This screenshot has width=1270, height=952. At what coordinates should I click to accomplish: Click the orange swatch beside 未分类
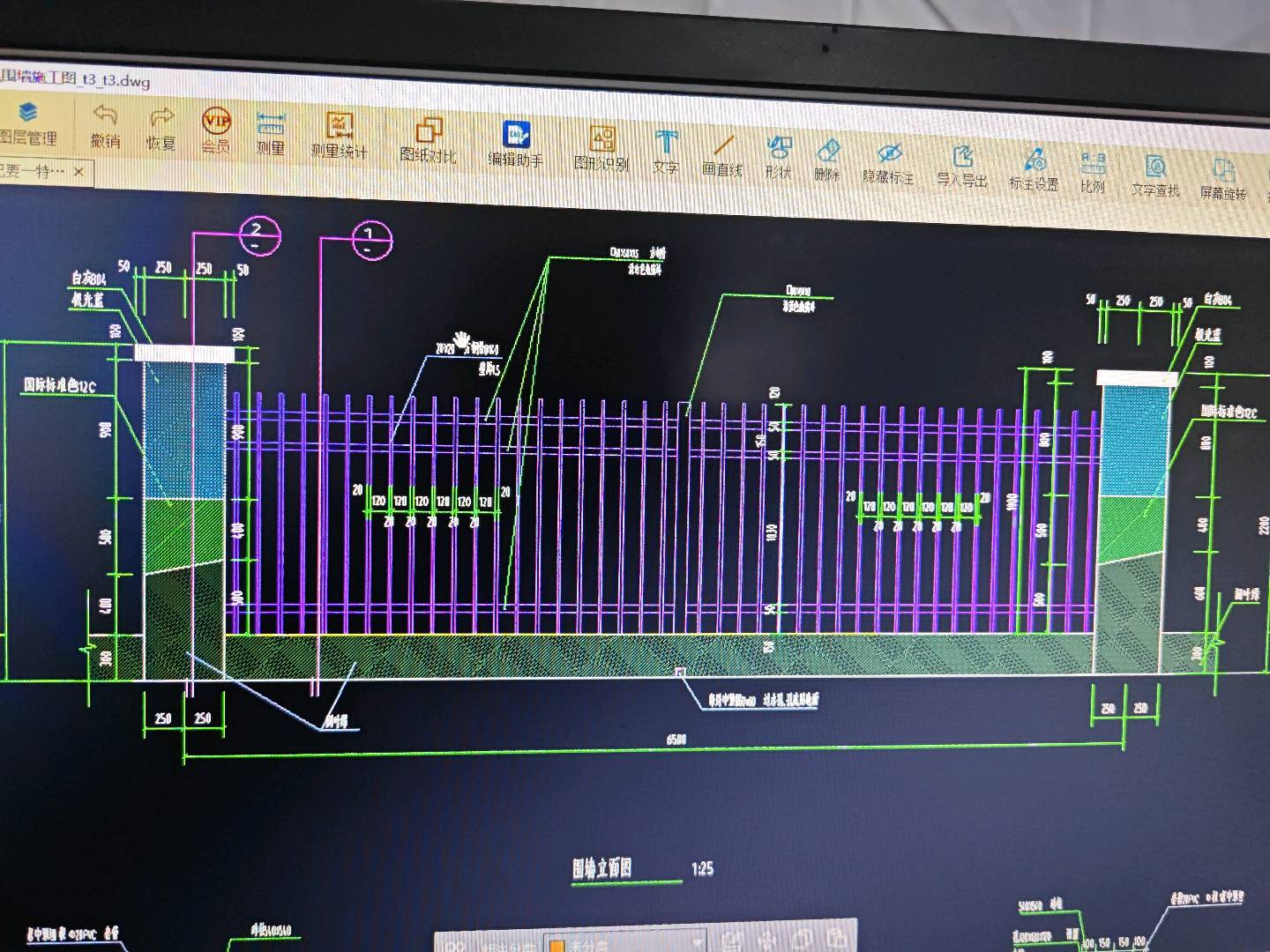tap(557, 945)
